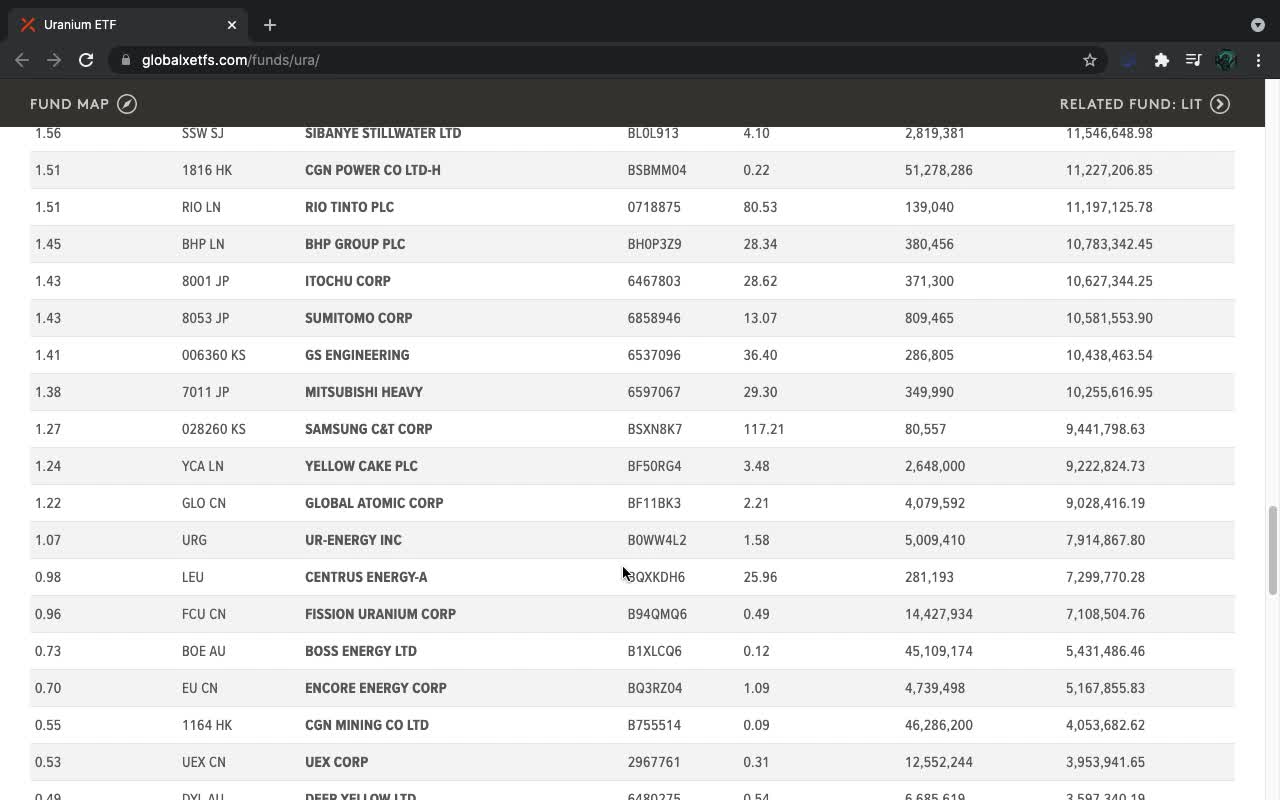Image resolution: width=1280 pixels, height=800 pixels.
Task: Select the Uranium ETF tab
Action: [x=130, y=25]
